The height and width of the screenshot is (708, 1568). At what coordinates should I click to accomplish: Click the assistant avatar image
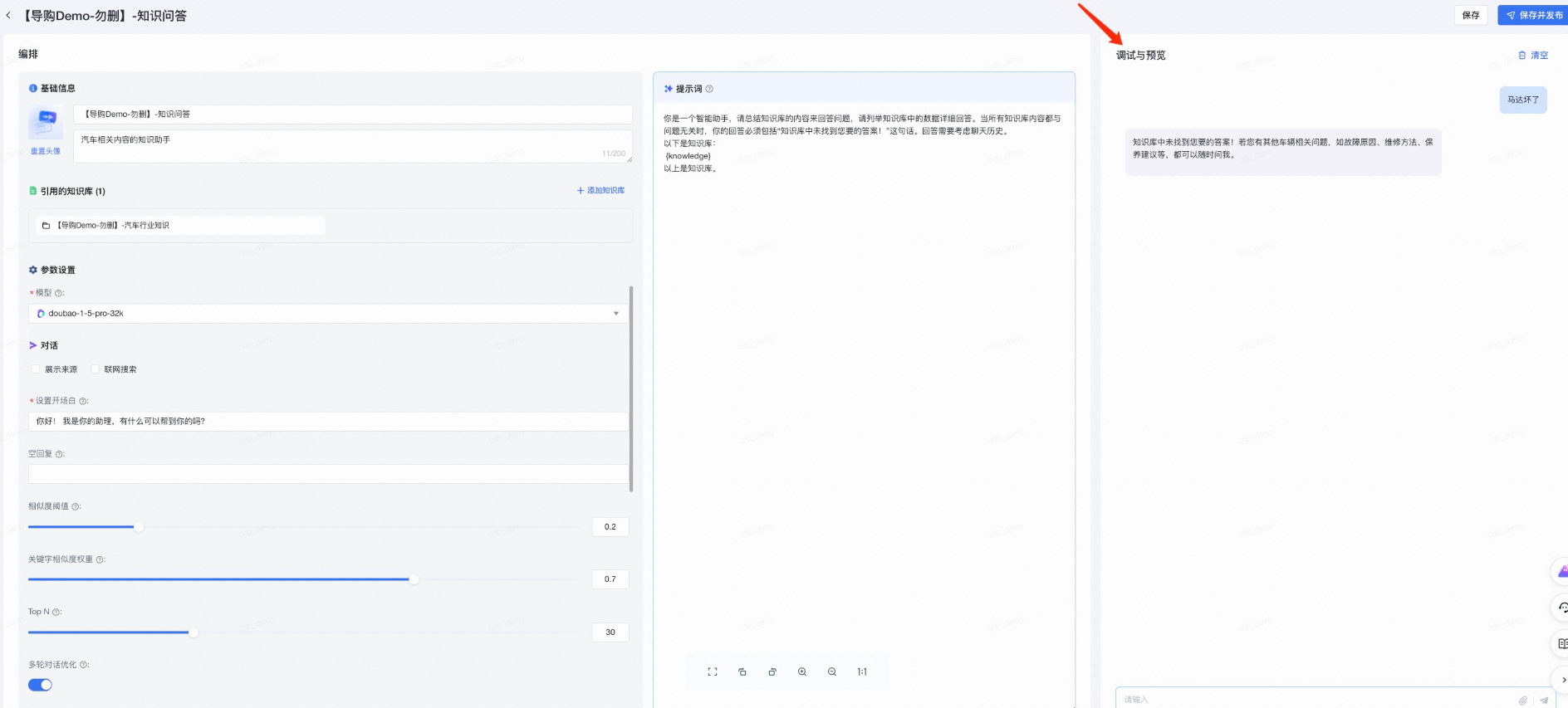[x=46, y=123]
